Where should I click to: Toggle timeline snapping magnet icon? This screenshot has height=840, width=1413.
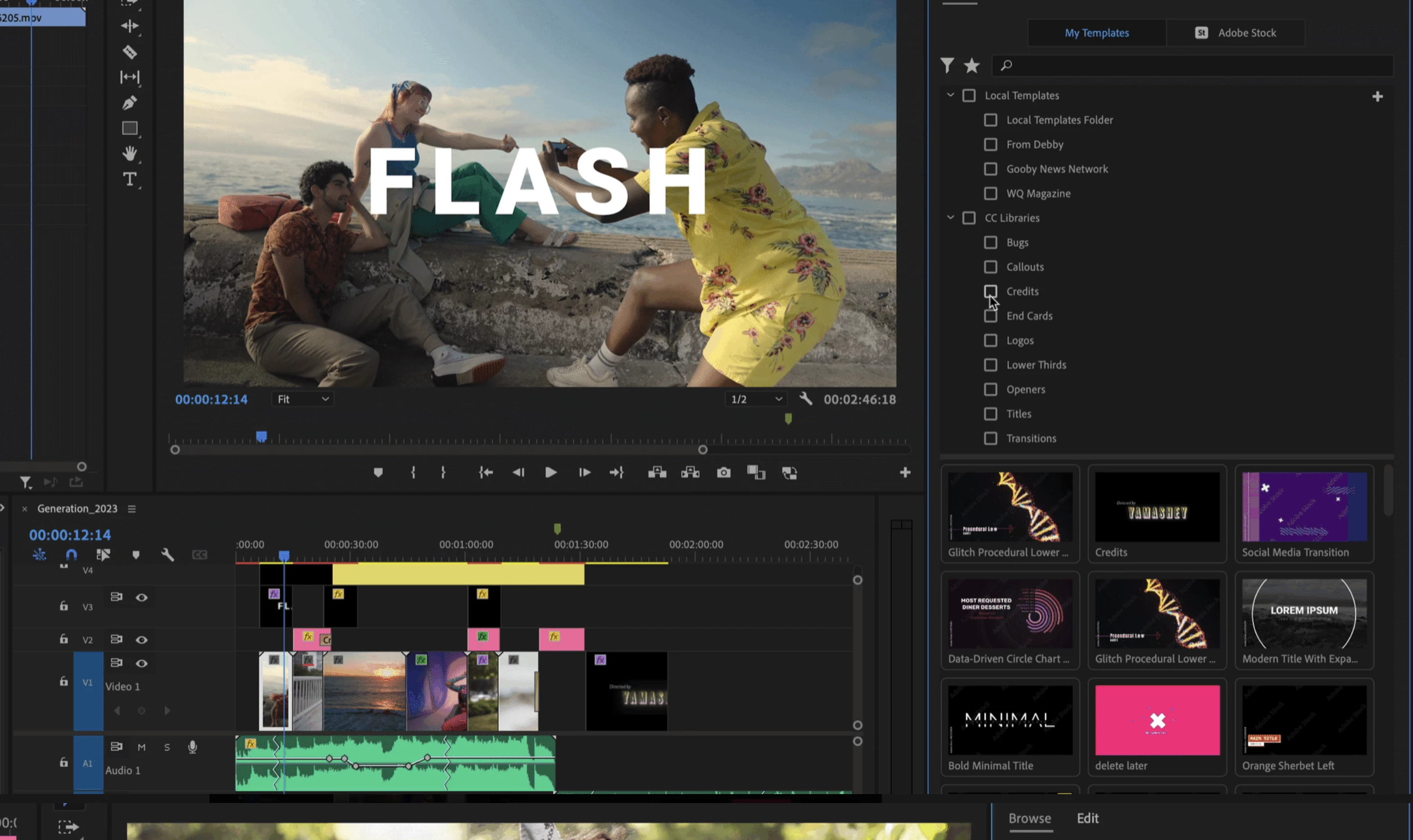pos(71,555)
